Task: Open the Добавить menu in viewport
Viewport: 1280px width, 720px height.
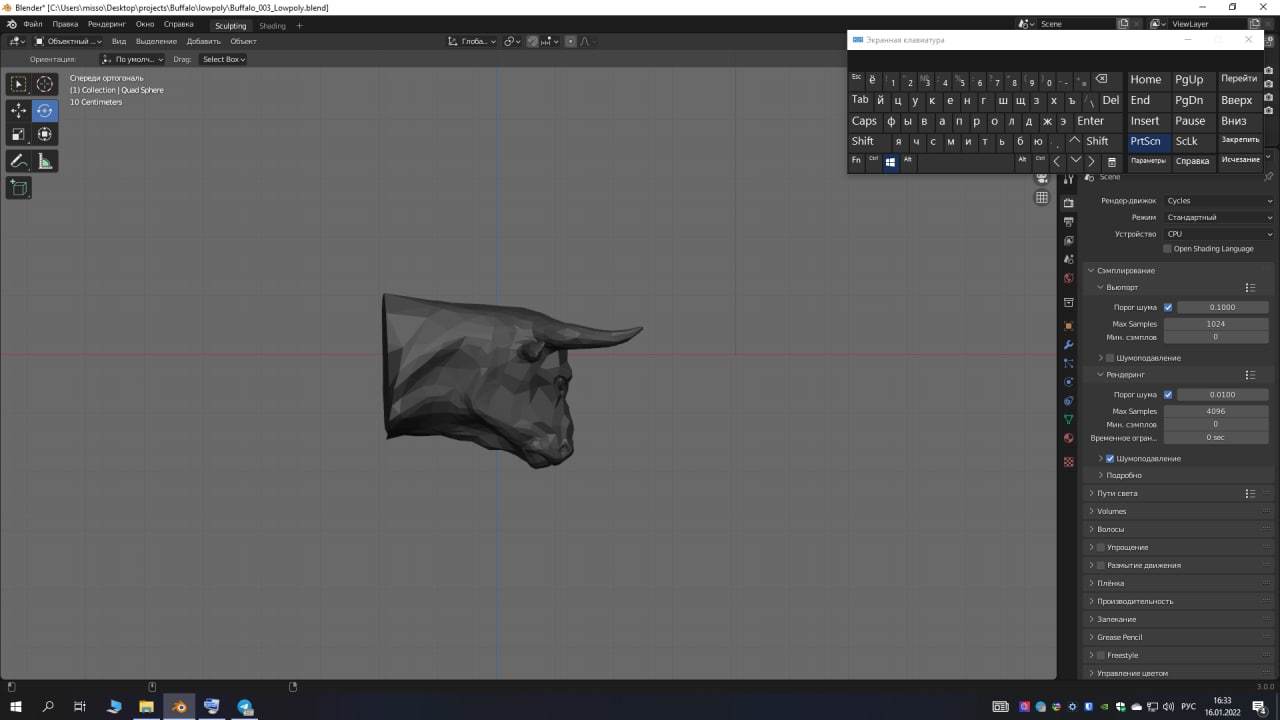Action: tap(204, 42)
